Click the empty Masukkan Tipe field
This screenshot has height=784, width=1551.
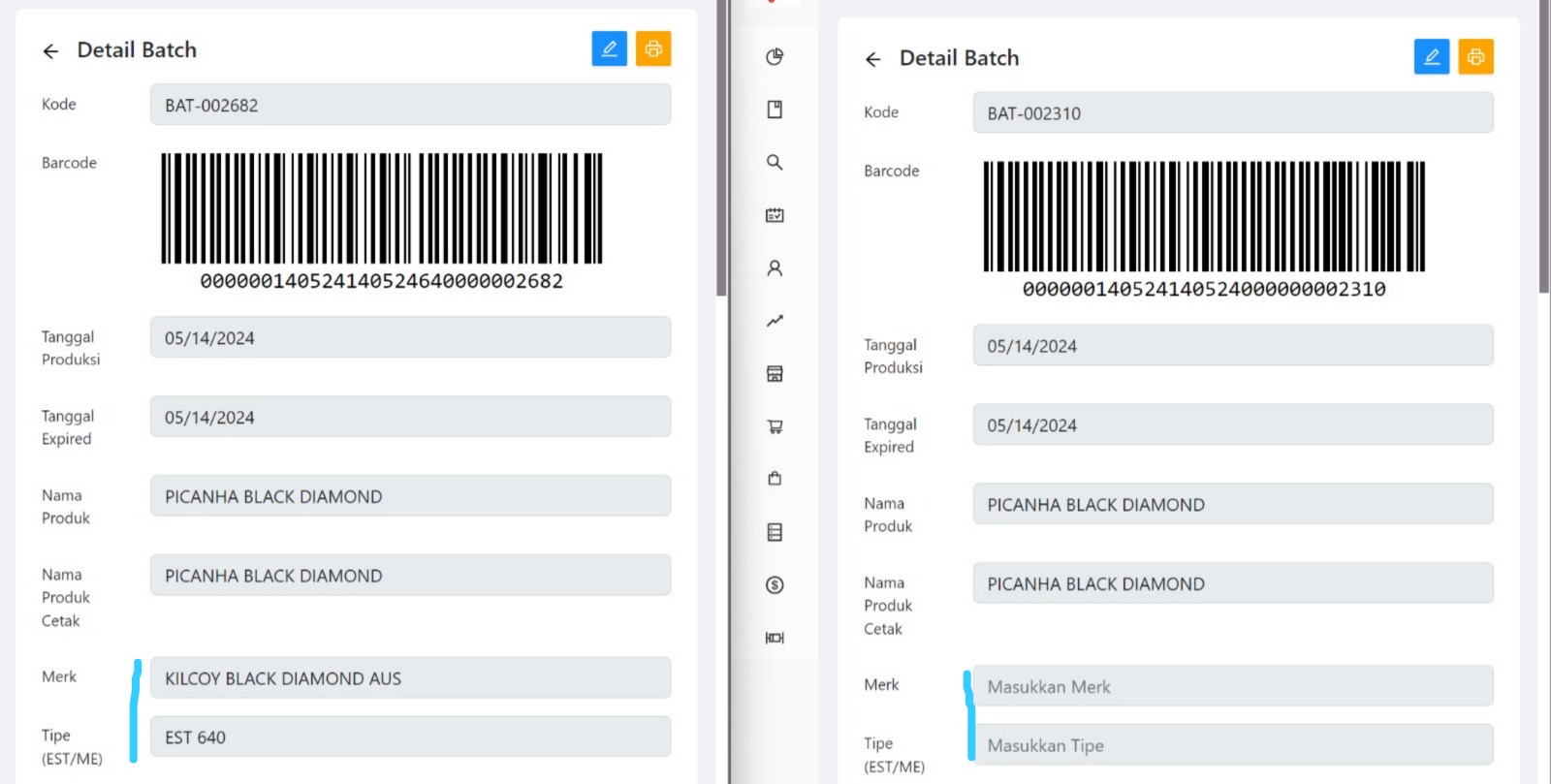1232,745
